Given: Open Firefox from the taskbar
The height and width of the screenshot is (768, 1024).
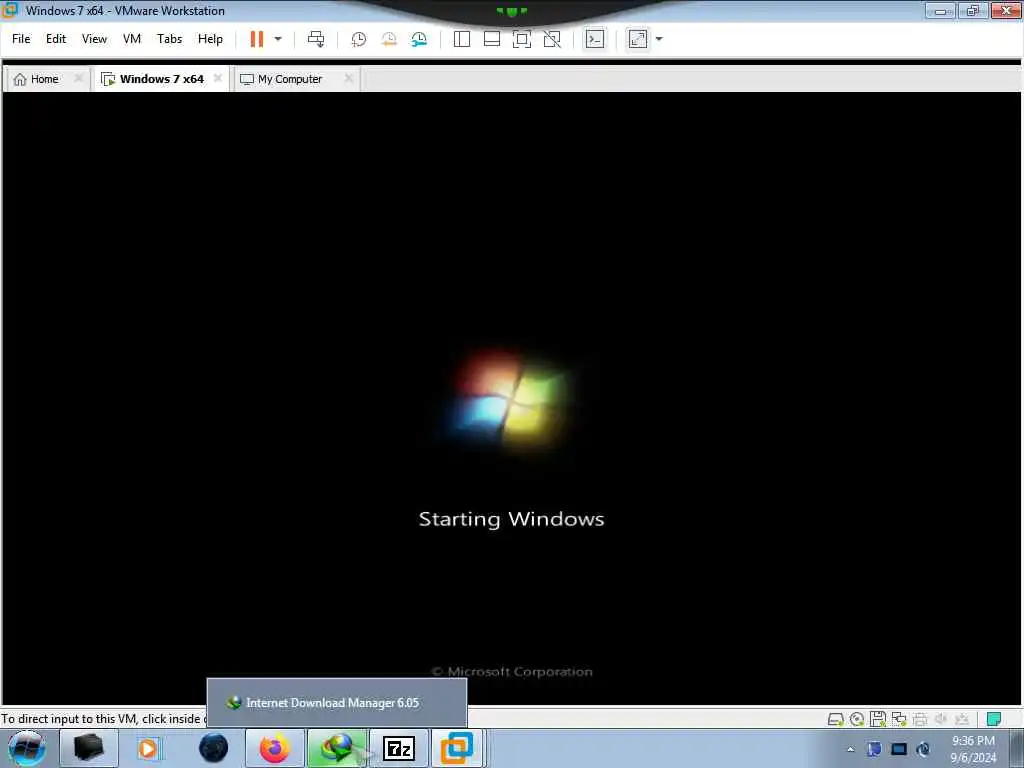Looking at the screenshot, I should pos(275,748).
